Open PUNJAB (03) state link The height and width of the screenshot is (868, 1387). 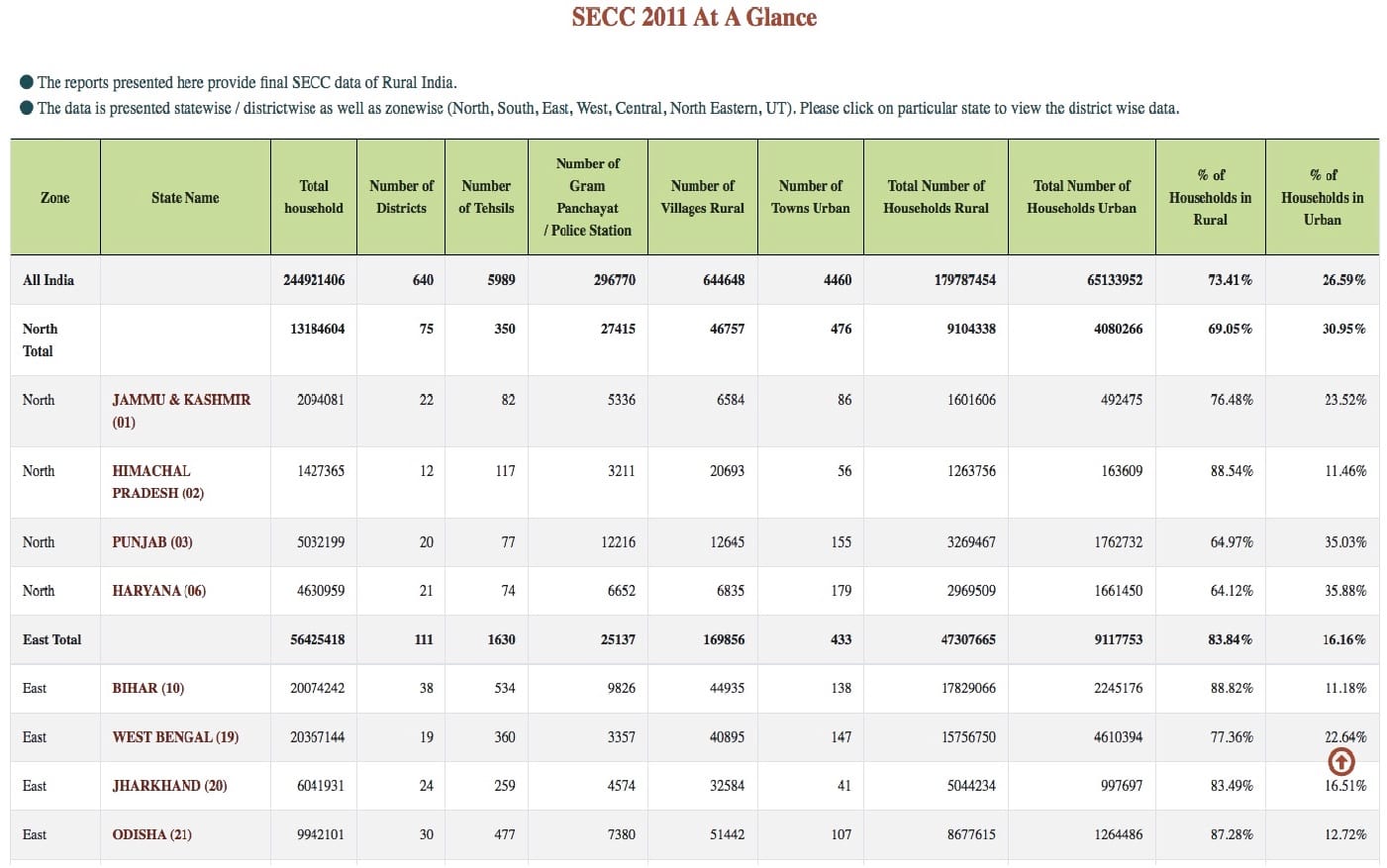pyautogui.click(x=152, y=542)
